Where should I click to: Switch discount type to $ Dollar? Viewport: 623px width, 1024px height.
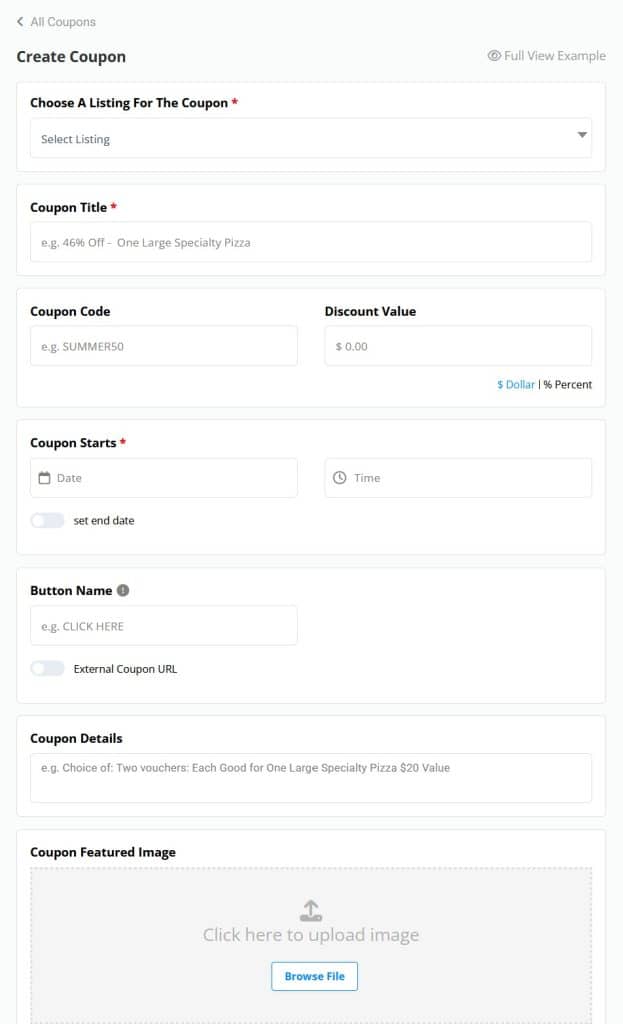tap(516, 385)
